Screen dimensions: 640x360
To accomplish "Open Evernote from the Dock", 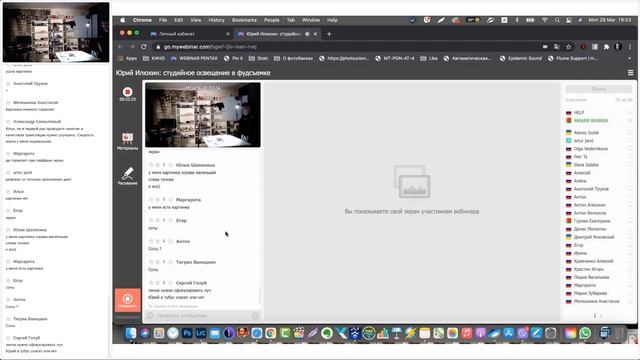I will [327, 333].
